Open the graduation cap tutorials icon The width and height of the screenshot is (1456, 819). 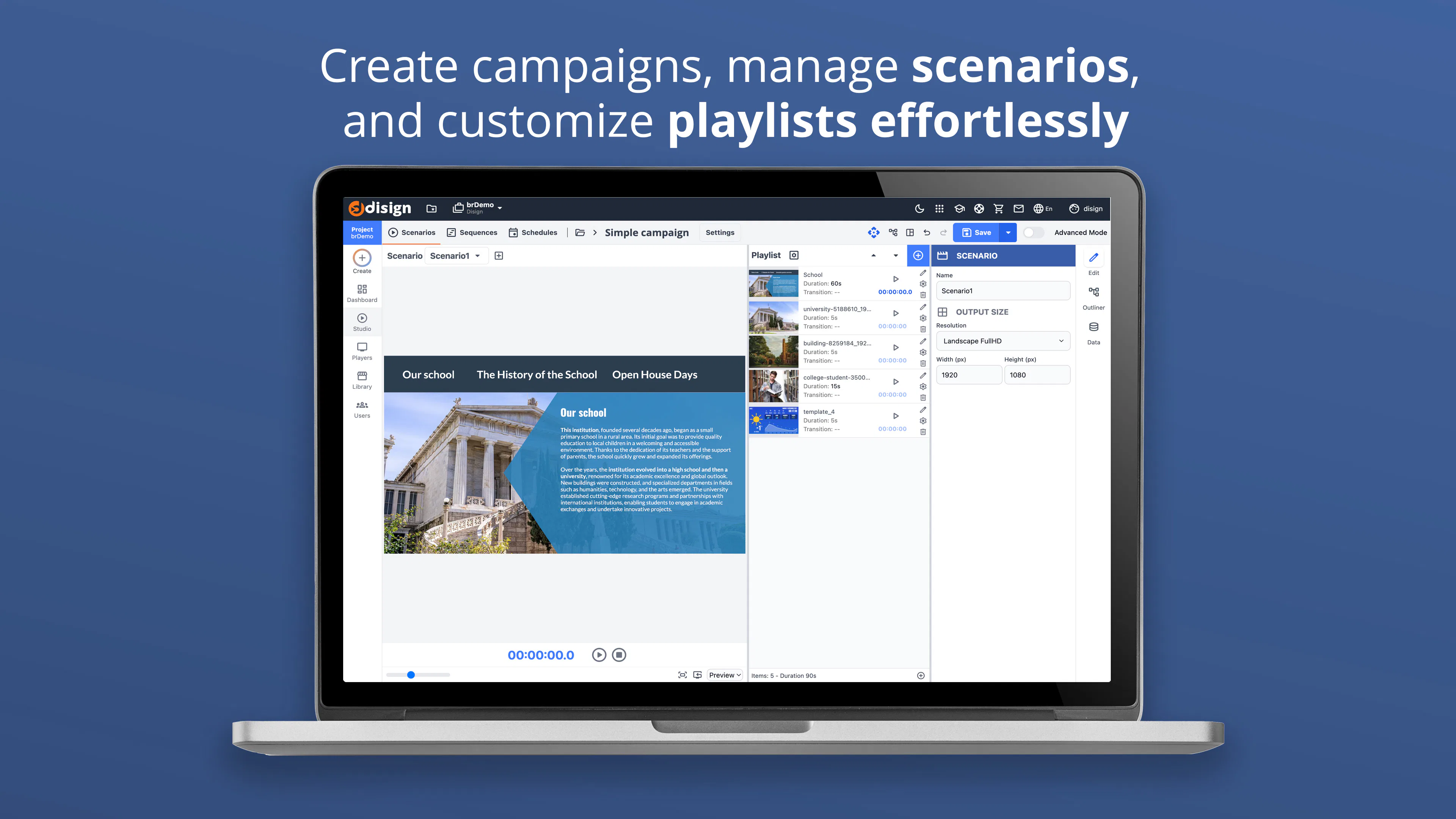959,209
